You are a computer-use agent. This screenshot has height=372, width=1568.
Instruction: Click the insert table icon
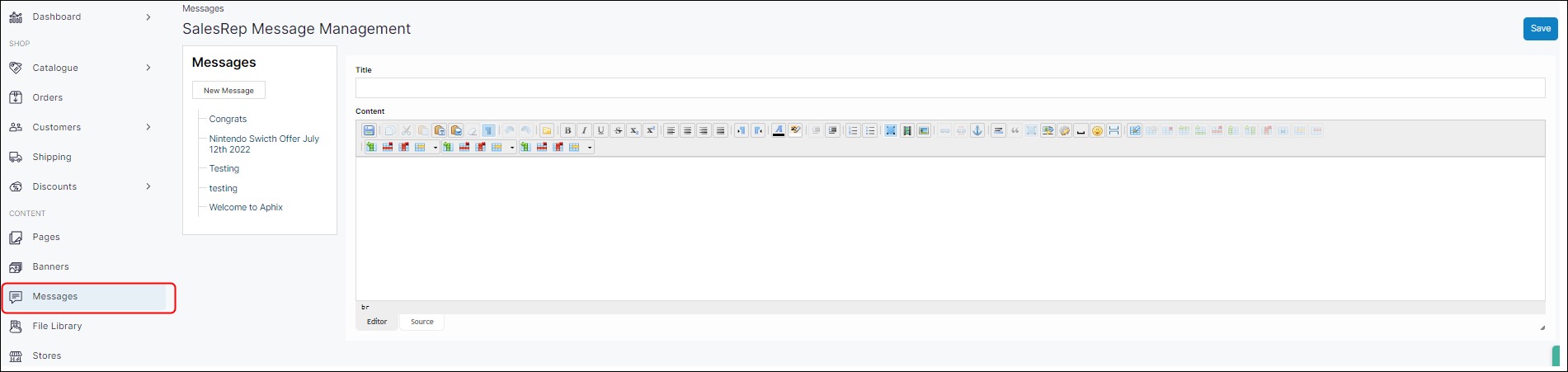pyautogui.click(x=1135, y=130)
